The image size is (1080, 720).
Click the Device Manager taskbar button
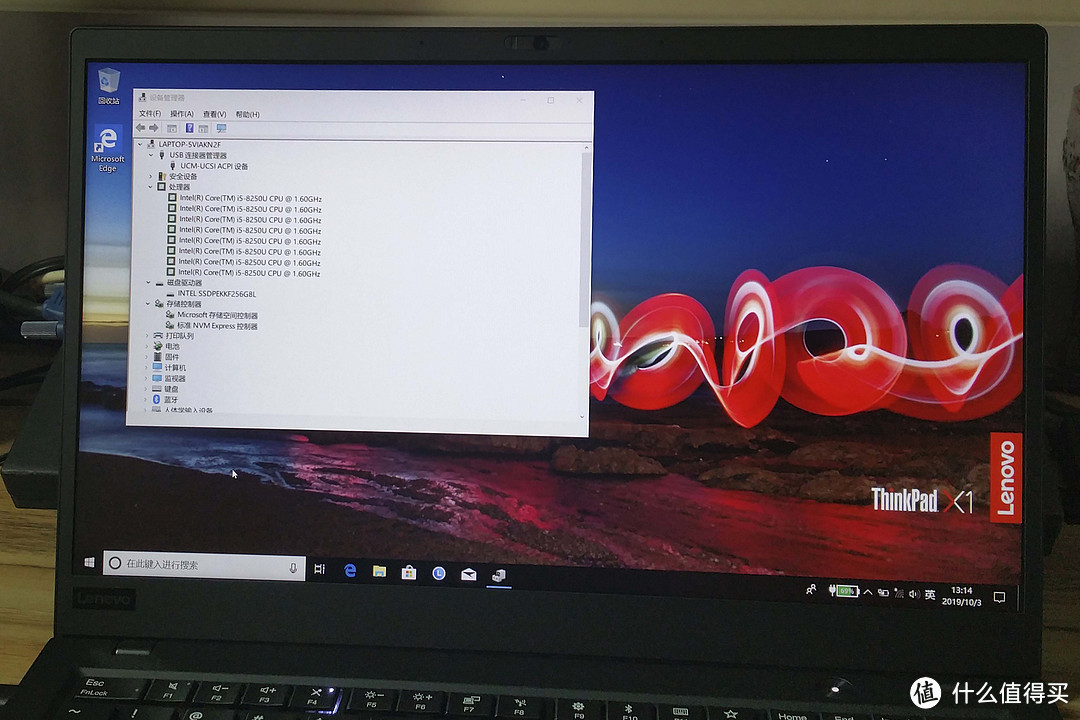(499, 576)
